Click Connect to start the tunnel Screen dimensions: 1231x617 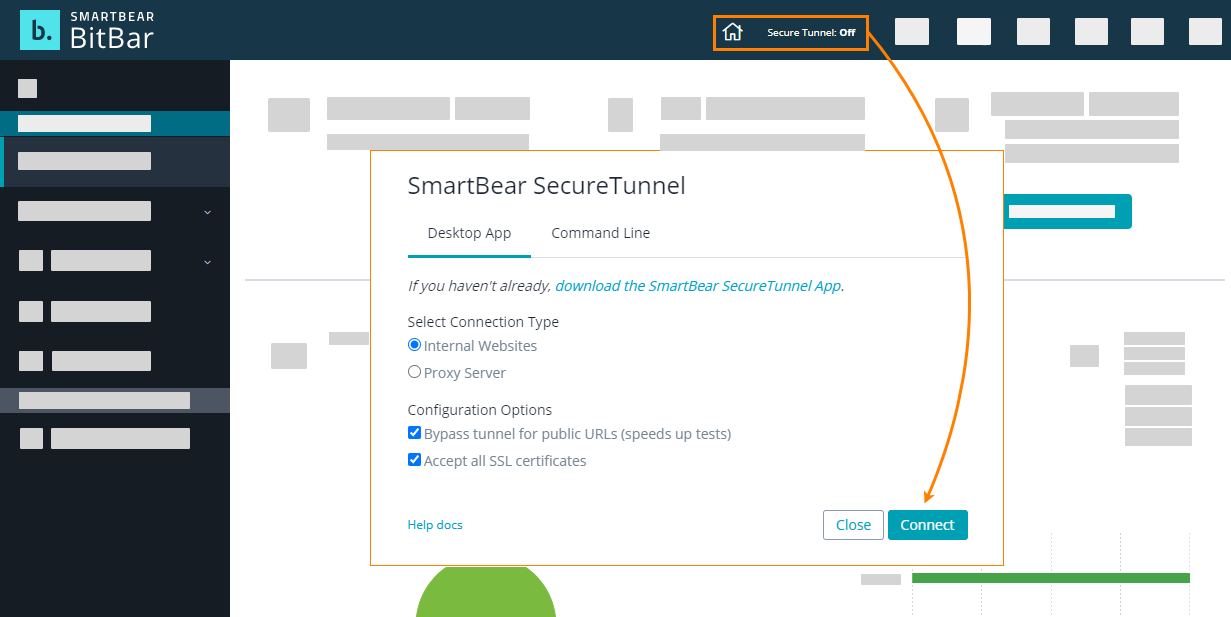(x=927, y=524)
